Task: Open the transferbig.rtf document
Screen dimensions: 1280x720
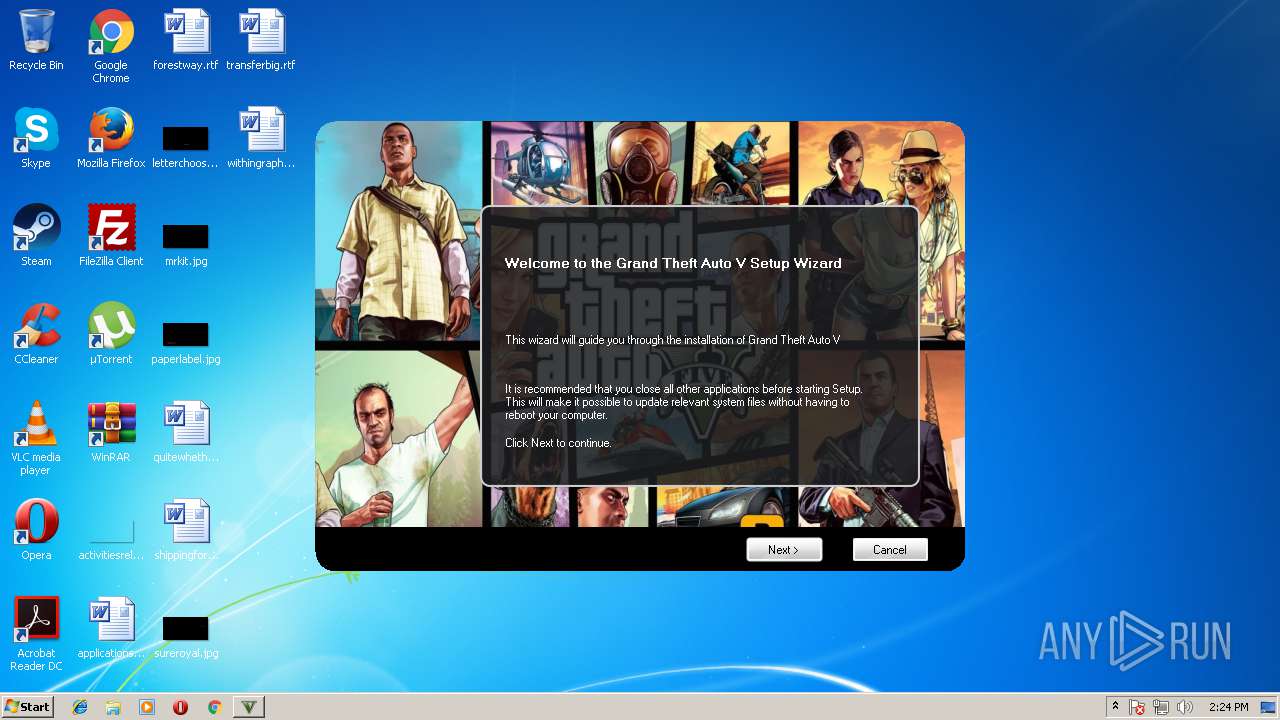Action: tap(261, 41)
